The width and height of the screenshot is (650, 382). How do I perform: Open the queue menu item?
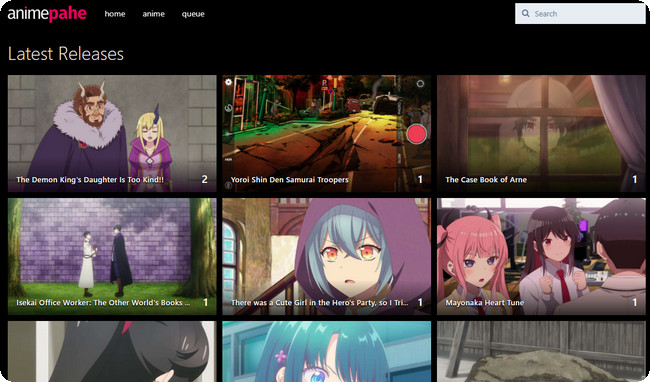click(x=193, y=14)
